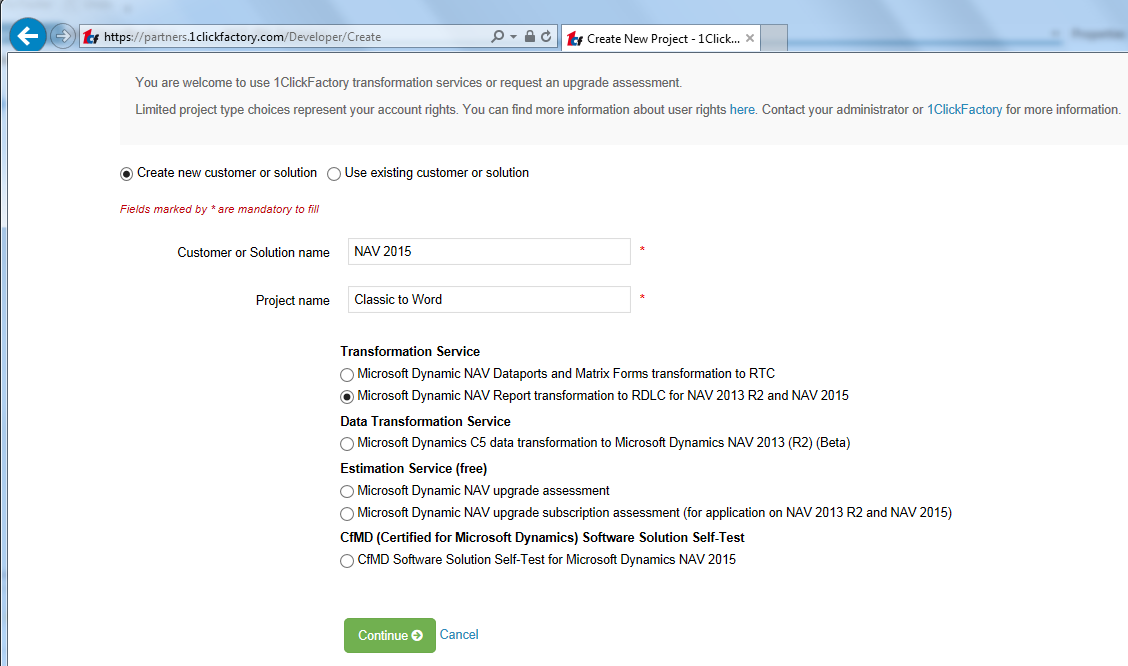Click the search magnifier icon in address bar

tap(498, 37)
